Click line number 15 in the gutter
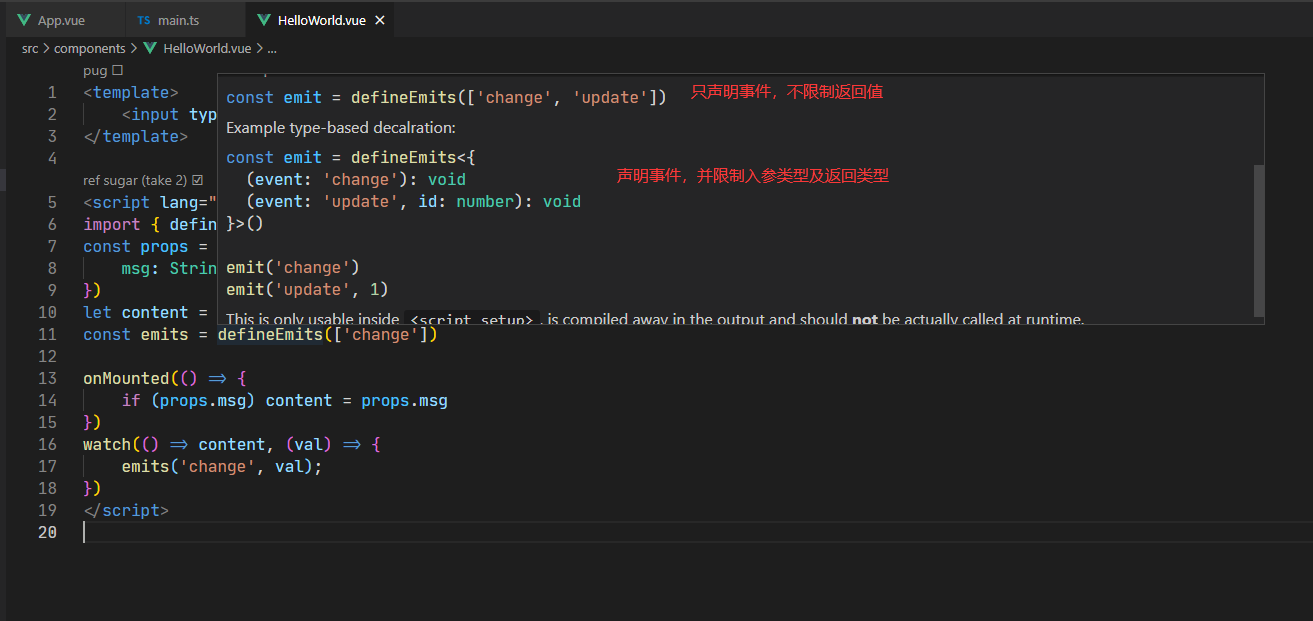Screen dimensions: 1313x621 point(47,422)
